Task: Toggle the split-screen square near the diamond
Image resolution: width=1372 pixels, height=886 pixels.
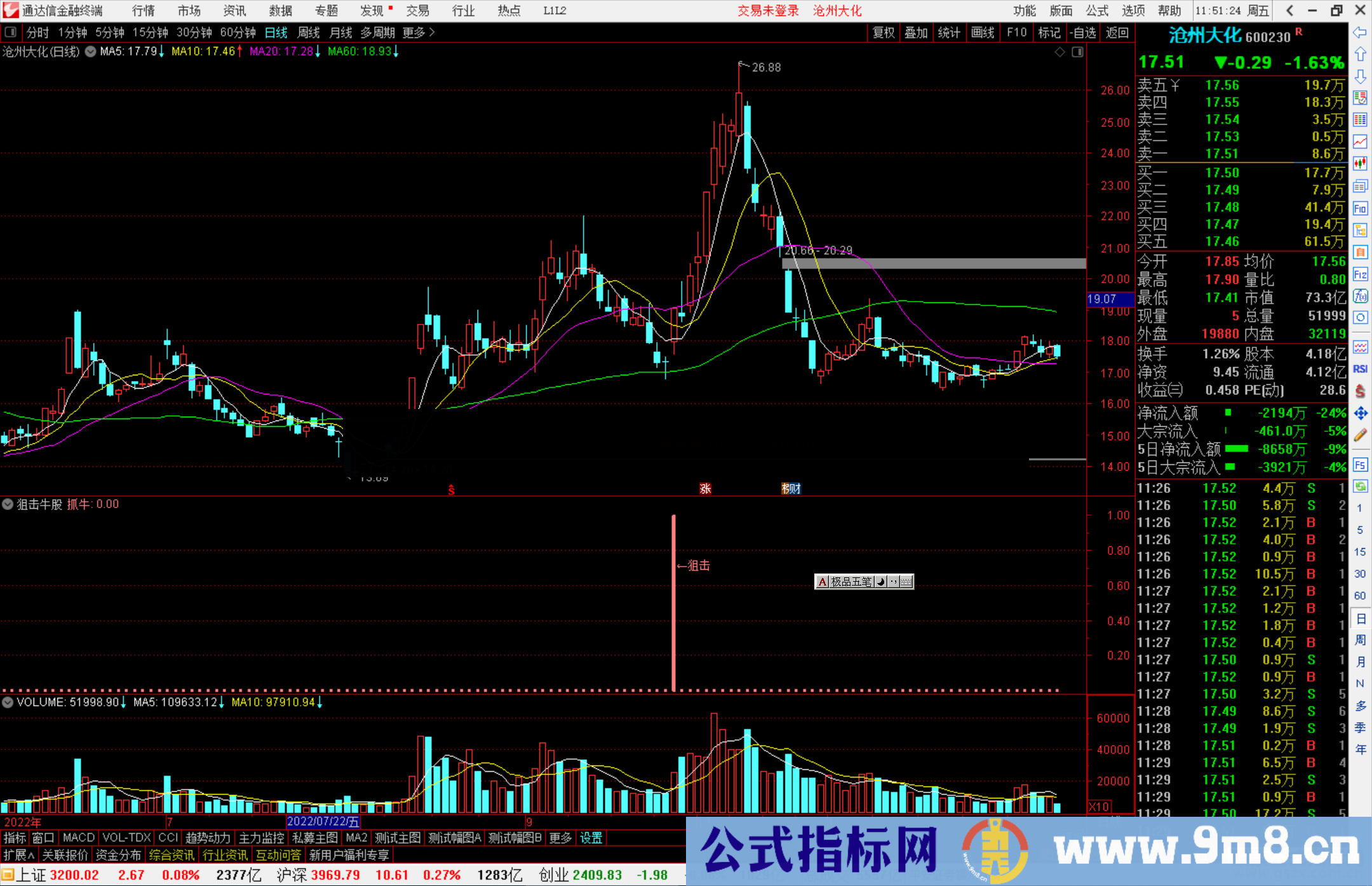Action: coord(1079,52)
